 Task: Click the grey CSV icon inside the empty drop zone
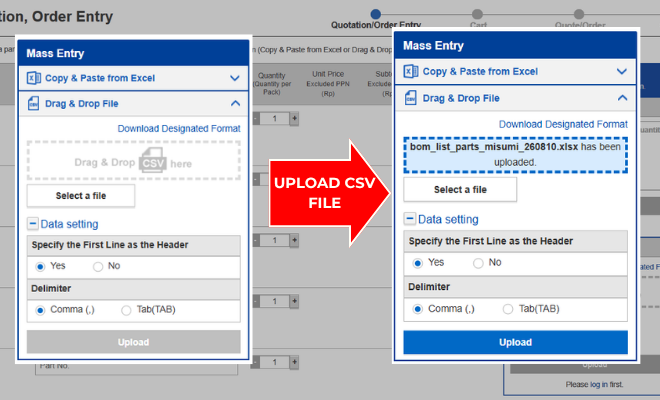pos(152,160)
